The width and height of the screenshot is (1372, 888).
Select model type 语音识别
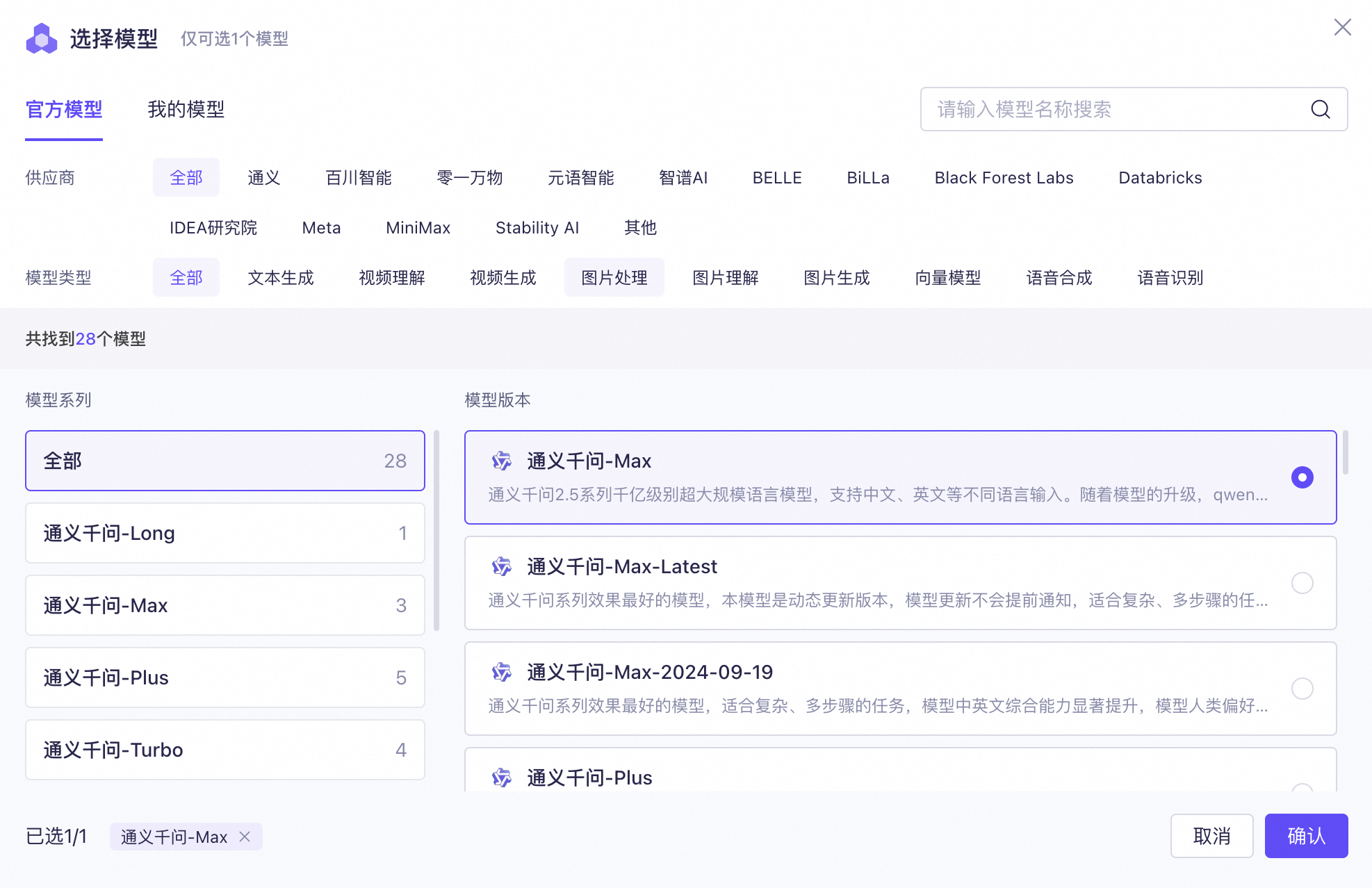point(1170,277)
